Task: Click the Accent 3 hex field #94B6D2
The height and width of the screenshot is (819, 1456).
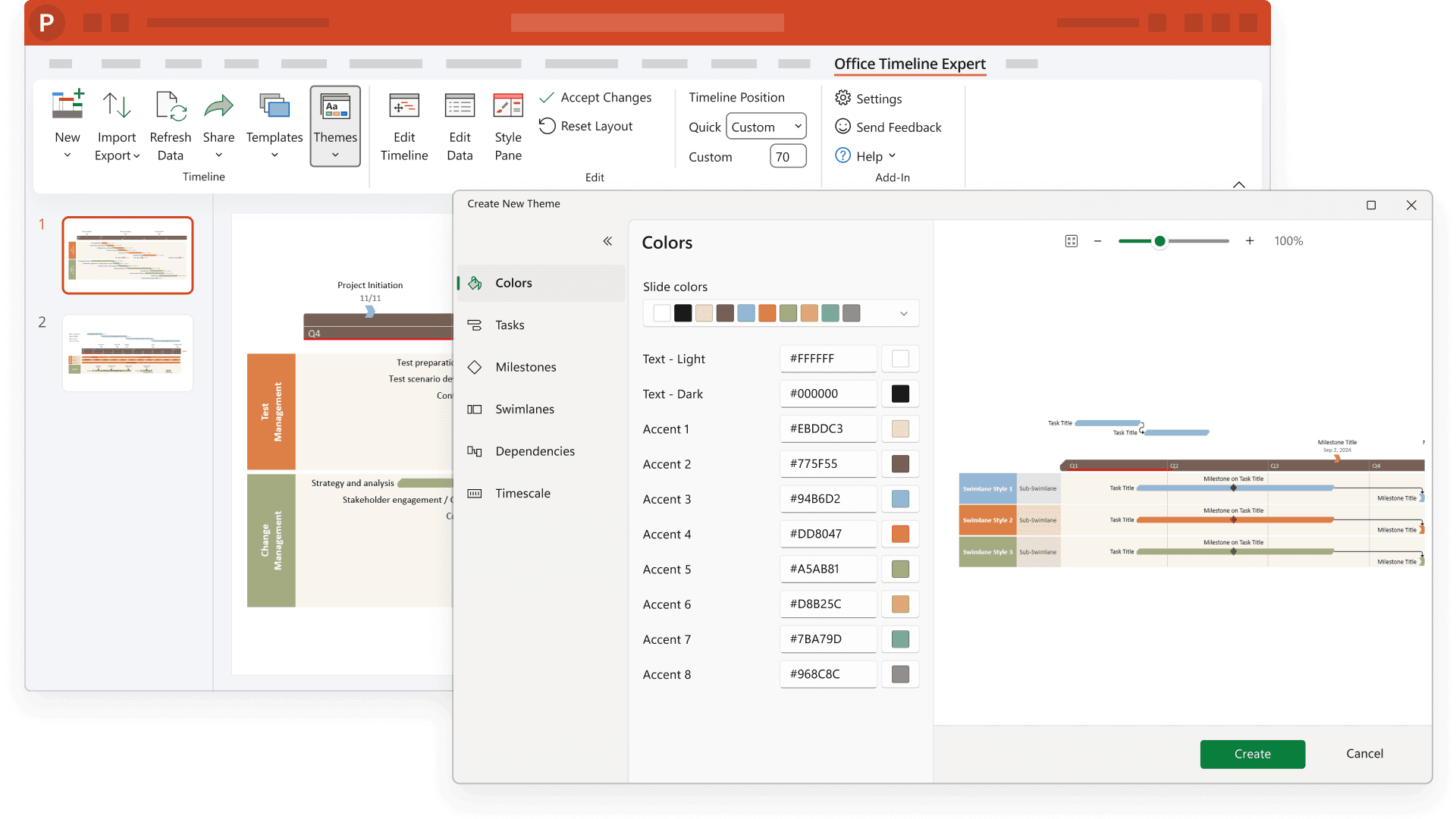Action: coord(828,499)
